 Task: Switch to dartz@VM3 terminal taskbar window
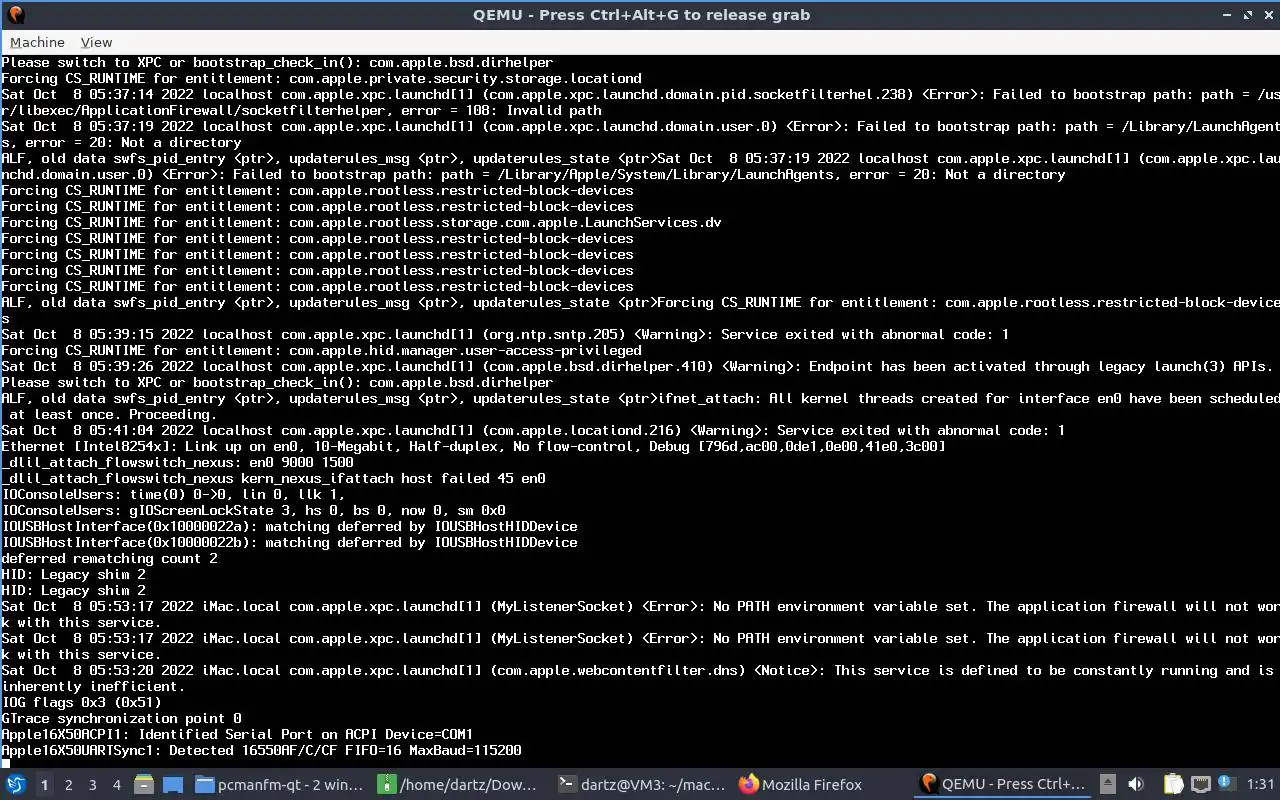pyautogui.click(x=644, y=785)
